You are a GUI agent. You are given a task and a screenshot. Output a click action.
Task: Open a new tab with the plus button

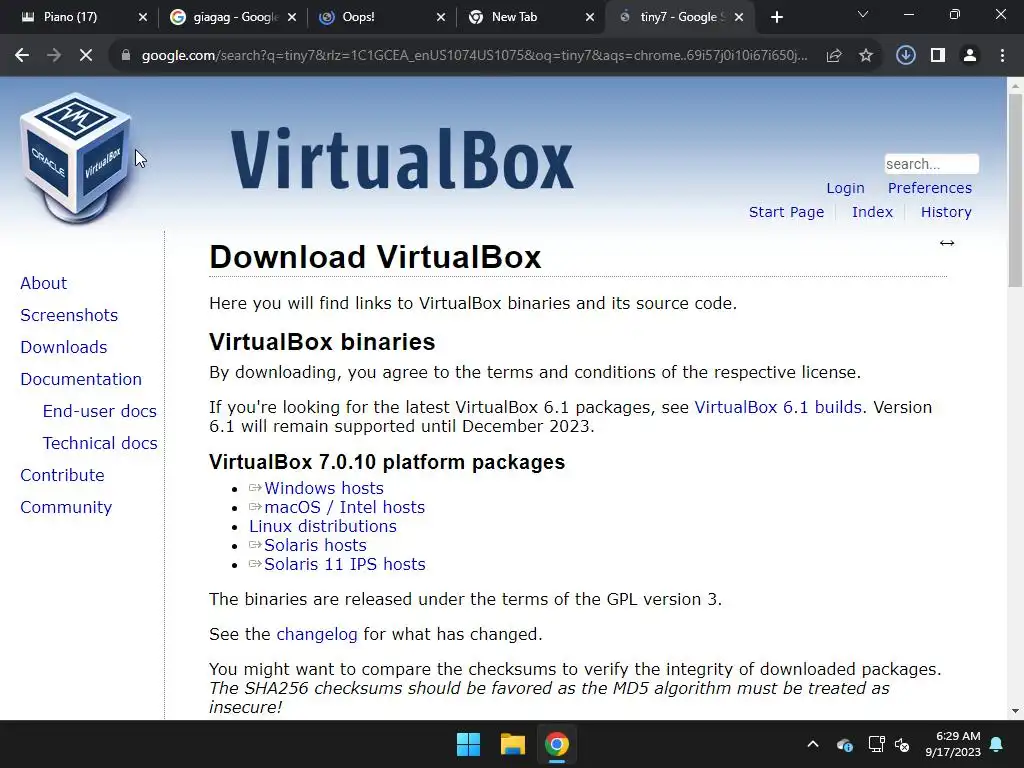pyautogui.click(x=776, y=18)
